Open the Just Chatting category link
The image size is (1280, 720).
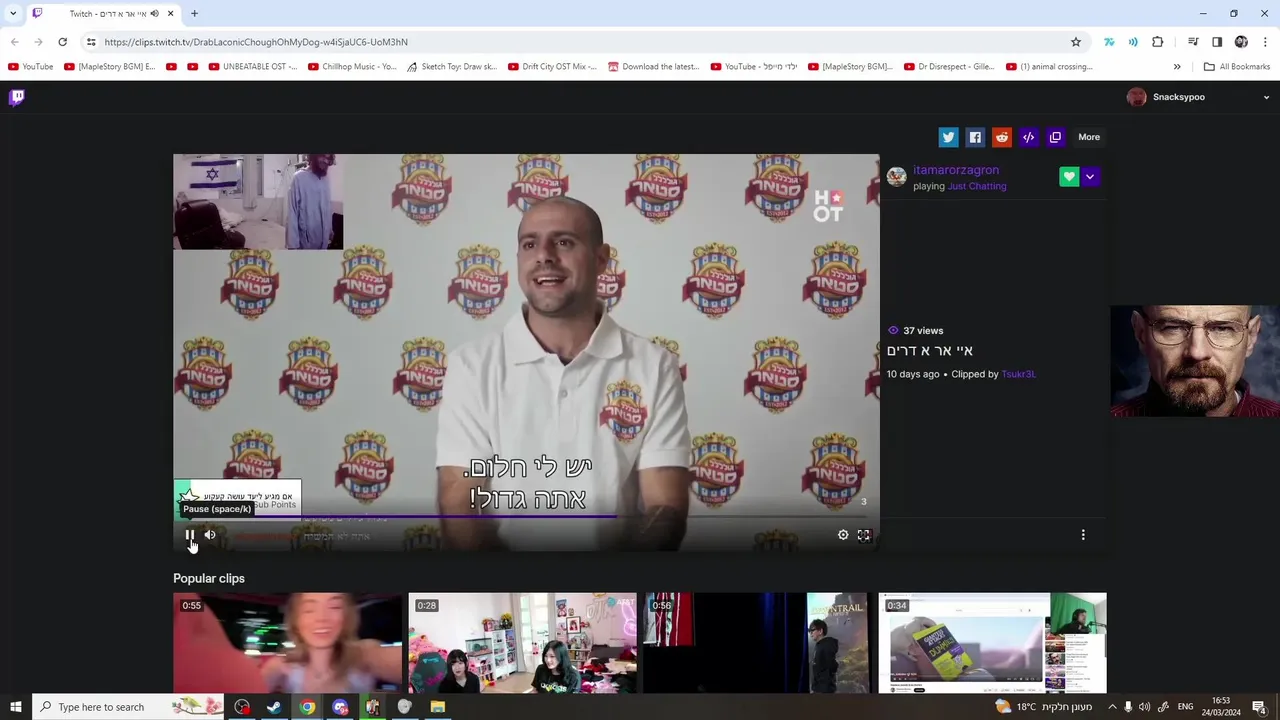click(977, 186)
